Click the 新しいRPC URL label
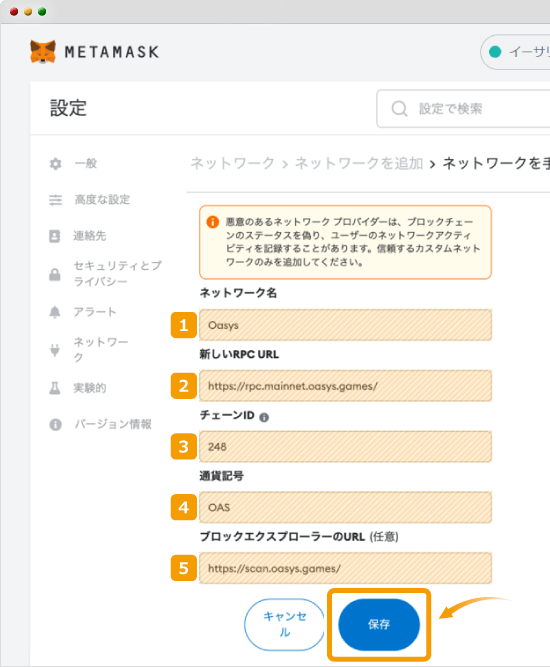The image size is (550, 667). point(239,354)
